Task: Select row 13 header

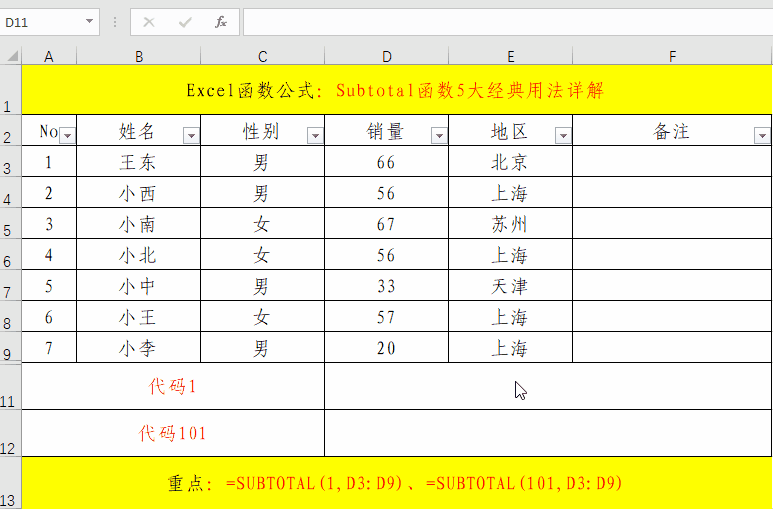Action: click(10, 483)
